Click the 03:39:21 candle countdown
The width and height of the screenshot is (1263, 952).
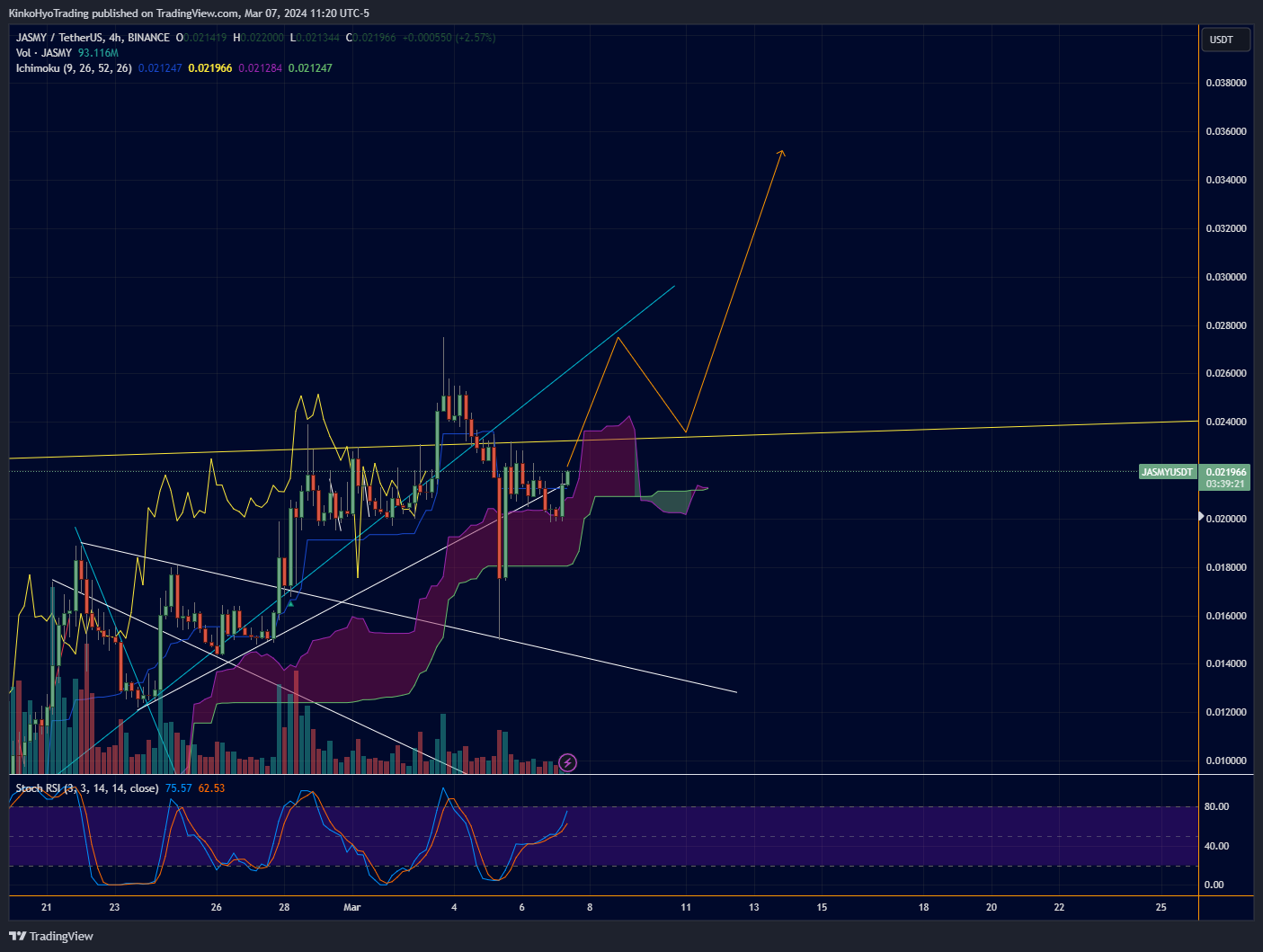coord(1226,484)
